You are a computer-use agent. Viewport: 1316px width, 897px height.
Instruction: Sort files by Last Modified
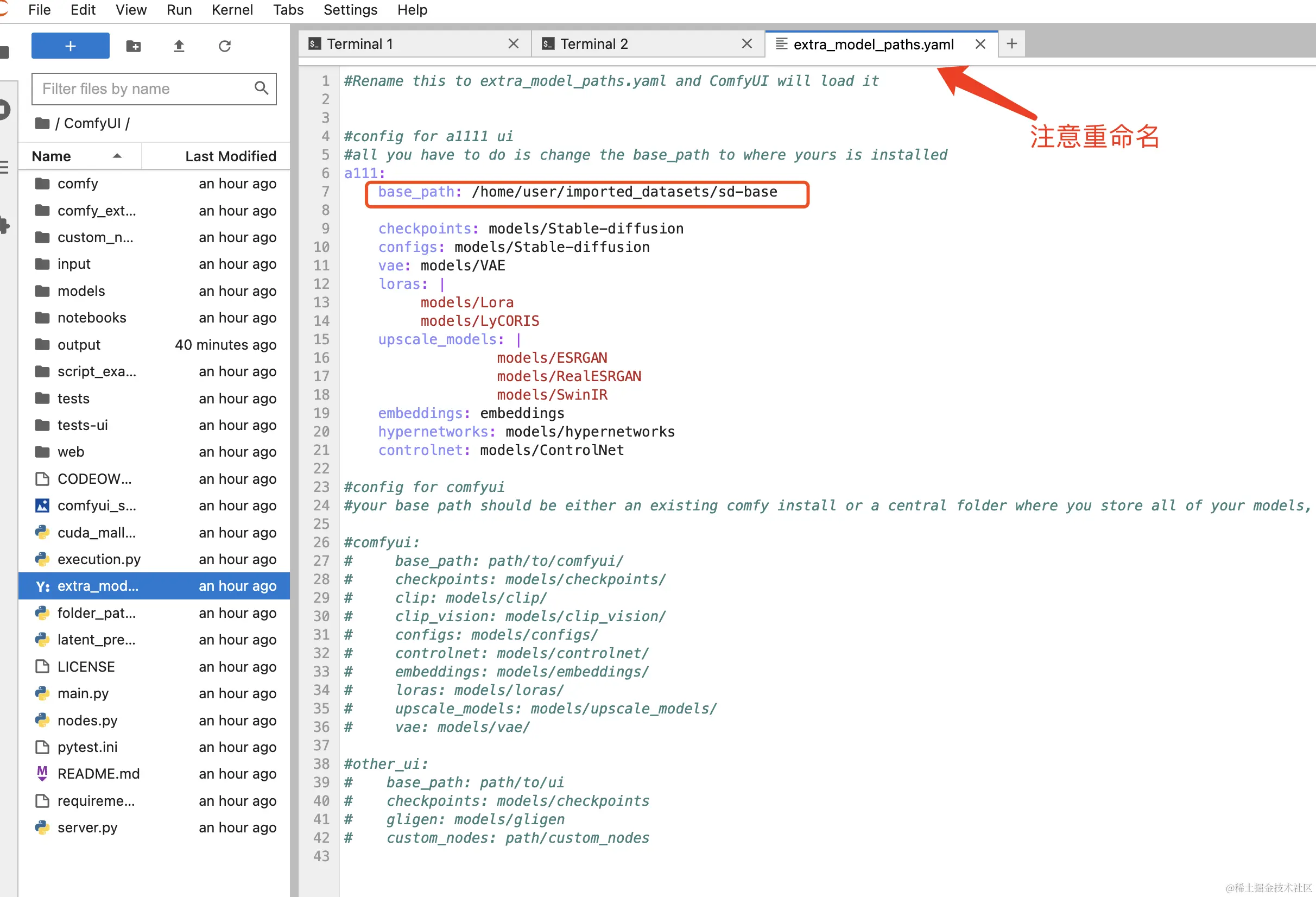[x=231, y=156]
